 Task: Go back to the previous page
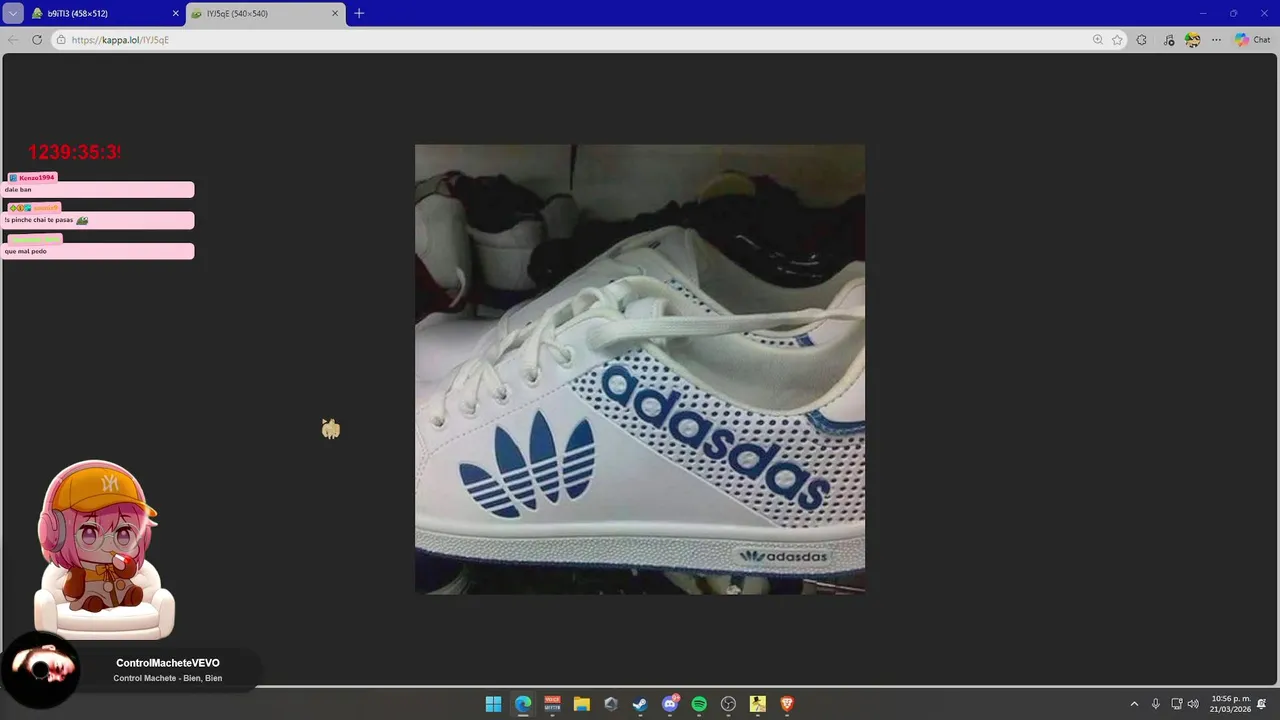(x=13, y=40)
